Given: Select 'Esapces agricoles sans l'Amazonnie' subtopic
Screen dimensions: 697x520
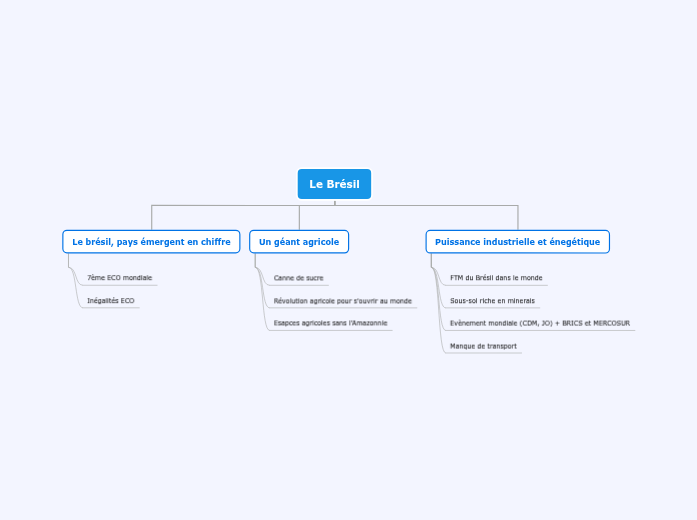Looking at the screenshot, I should tap(331, 323).
